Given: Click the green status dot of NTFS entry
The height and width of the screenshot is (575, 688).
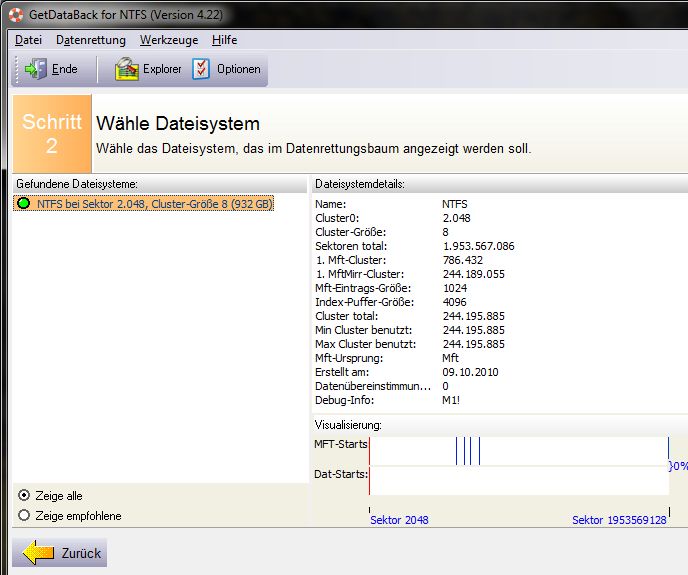Looking at the screenshot, I should click(x=23, y=203).
